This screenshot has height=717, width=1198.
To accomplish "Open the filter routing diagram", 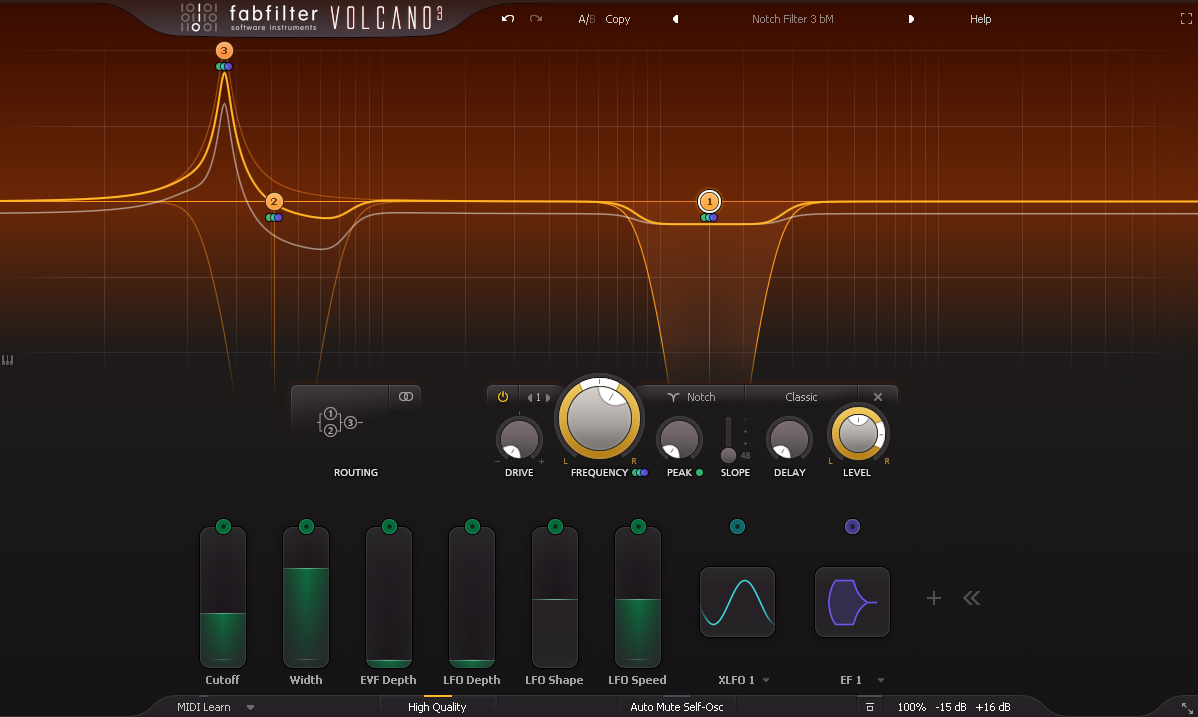I will tap(340, 422).
